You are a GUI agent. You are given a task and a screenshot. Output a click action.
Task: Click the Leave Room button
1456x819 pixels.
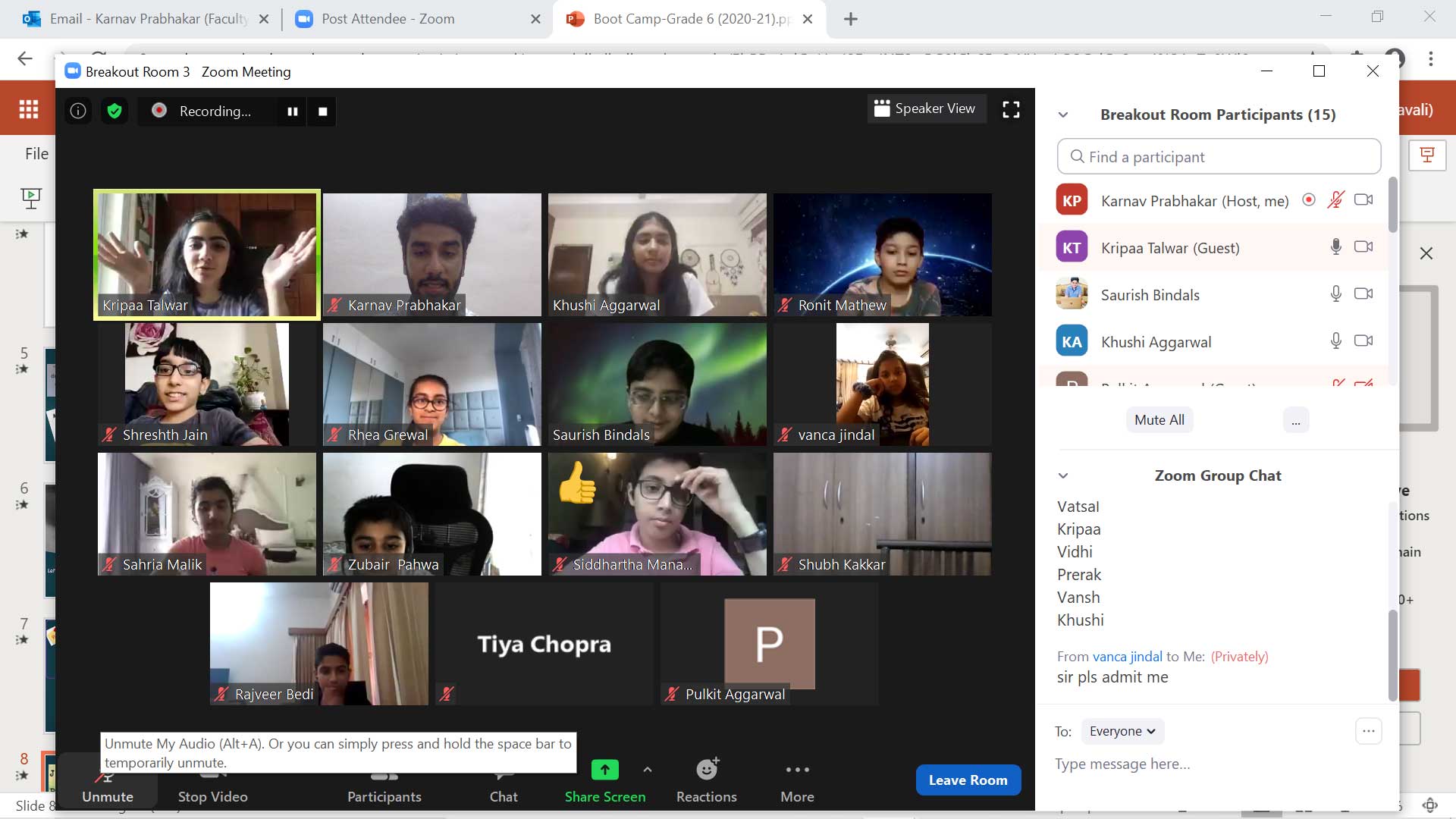[968, 780]
